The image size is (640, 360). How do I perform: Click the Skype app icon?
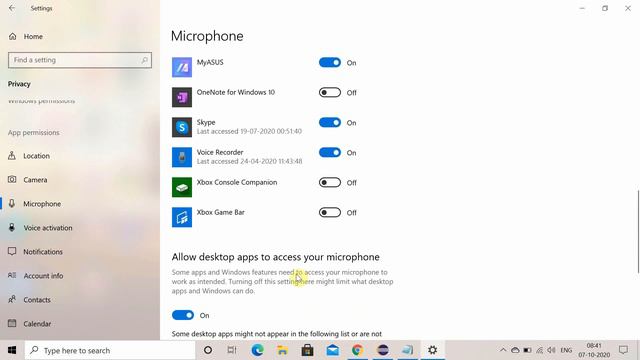coord(182,127)
